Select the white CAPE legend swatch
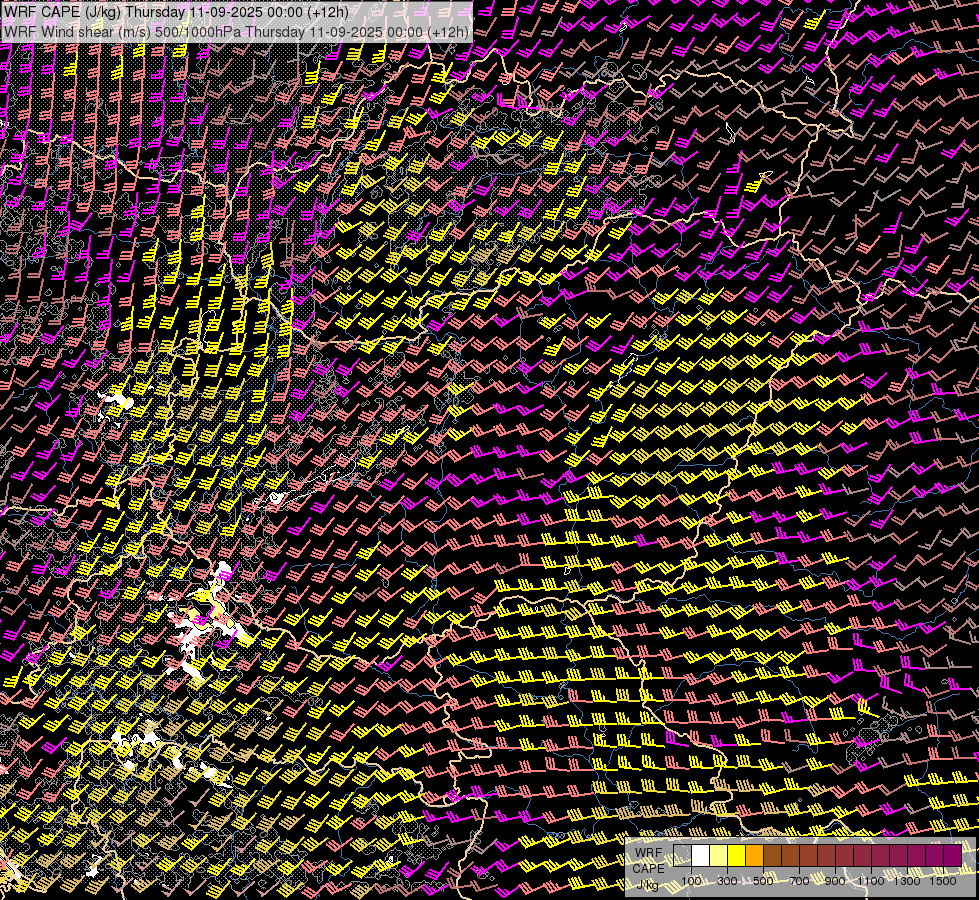979x900 pixels. pos(701,855)
